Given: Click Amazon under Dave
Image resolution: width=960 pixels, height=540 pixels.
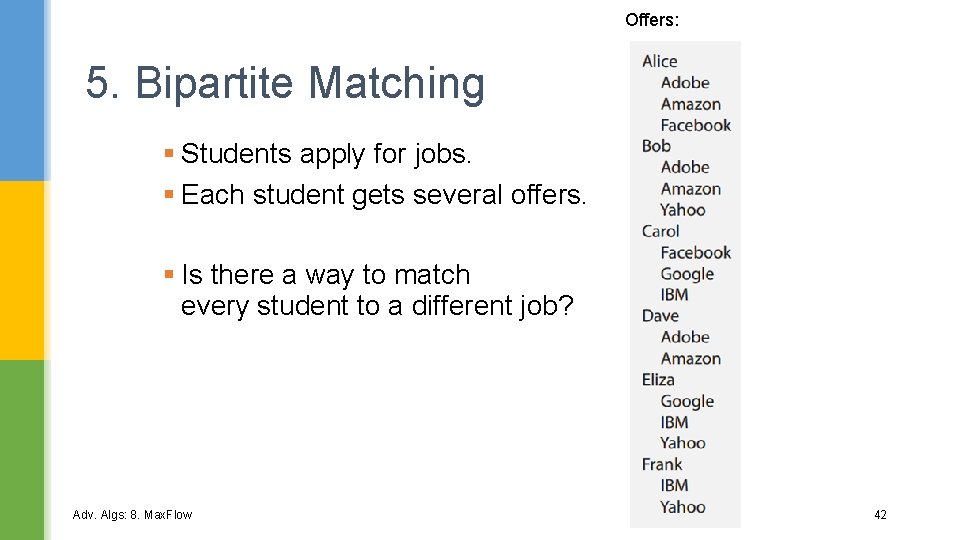Looking at the screenshot, I should click(x=690, y=359).
